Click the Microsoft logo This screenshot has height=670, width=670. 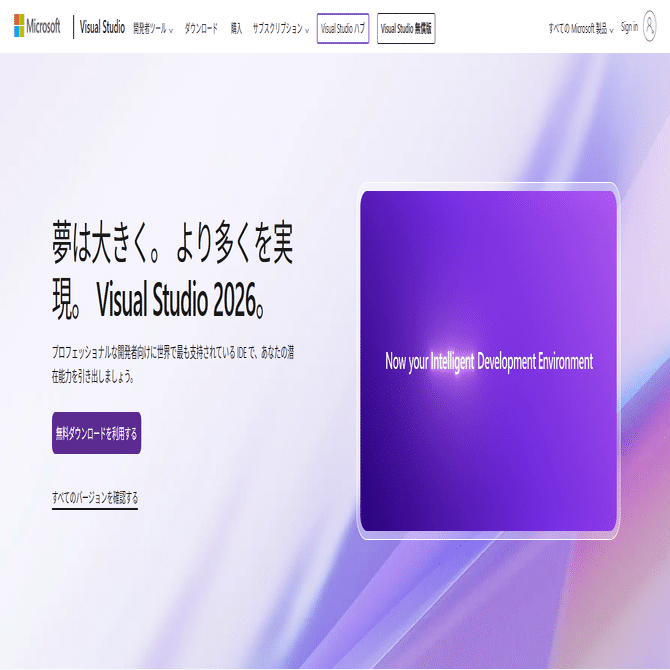coord(37,26)
